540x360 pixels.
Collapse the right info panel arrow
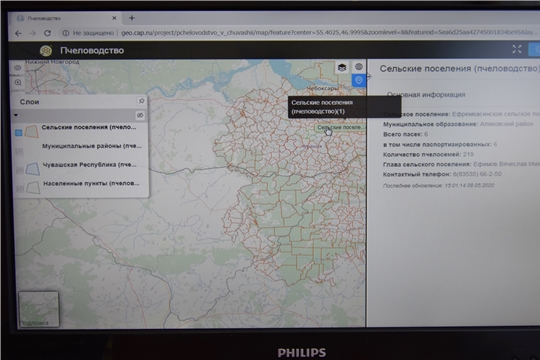click(x=369, y=76)
